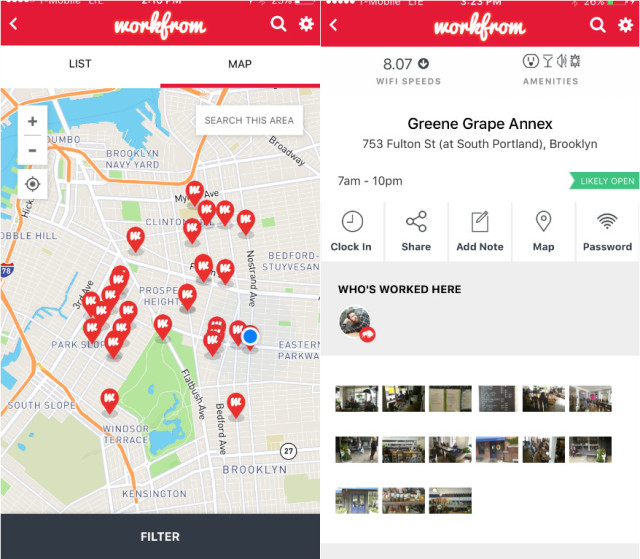Select the MAP tab
This screenshot has width=640, height=559.
point(240,64)
